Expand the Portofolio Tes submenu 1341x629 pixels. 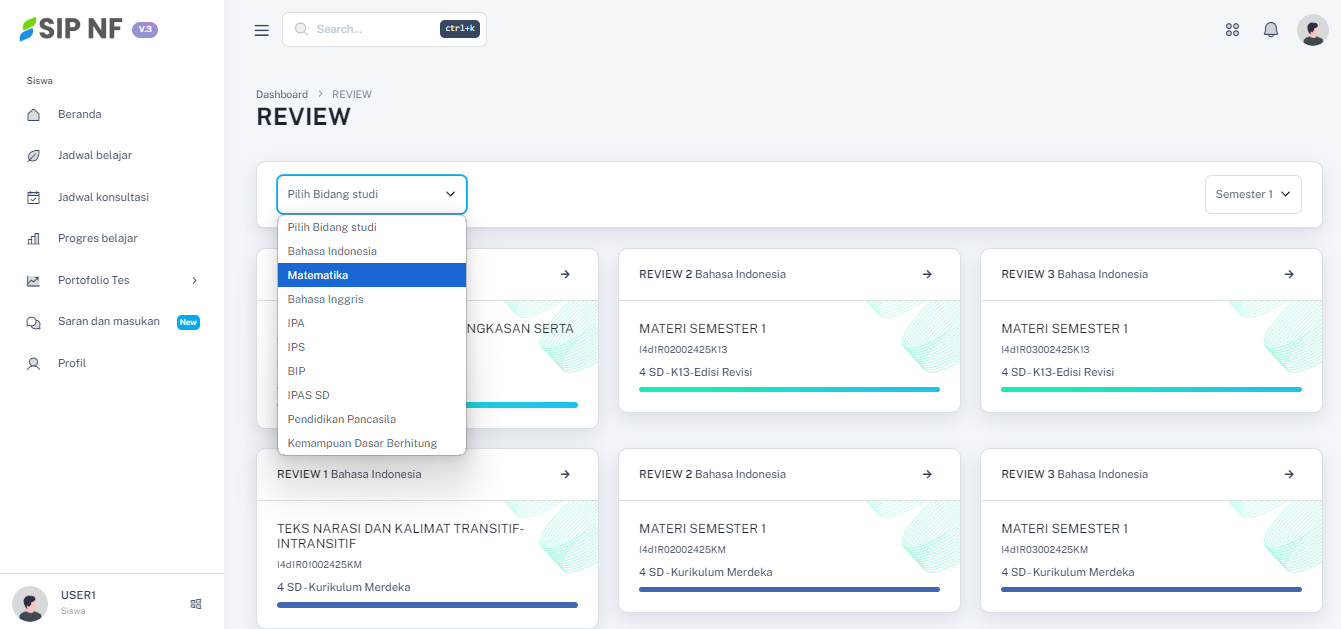point(194,281)
